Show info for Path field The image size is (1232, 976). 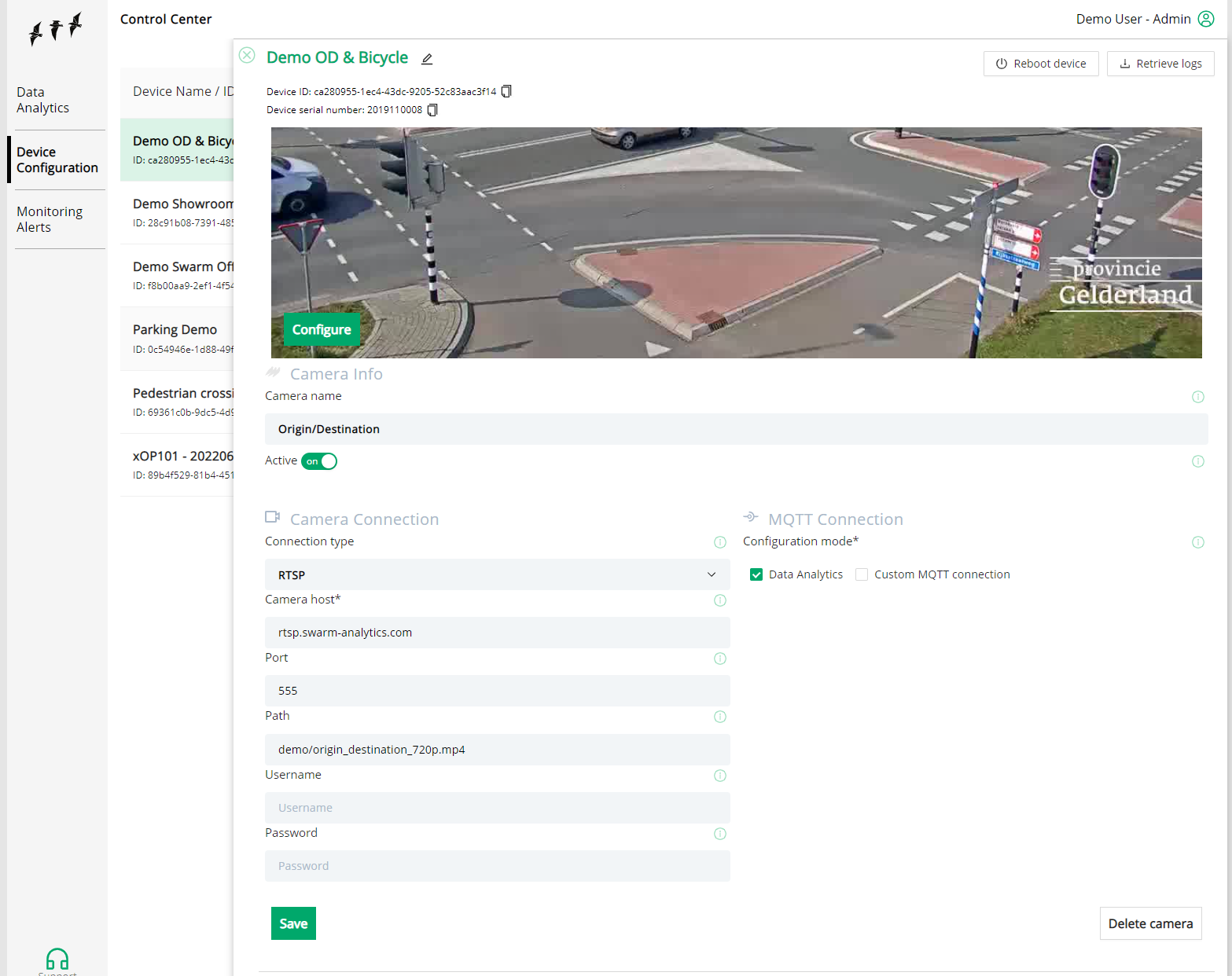click(x=720, y=717)
